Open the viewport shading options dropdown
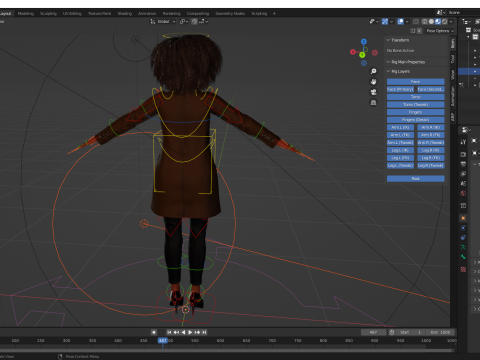Screen dimensions: 480x360 pyautogui.click(x=451, y=21)
